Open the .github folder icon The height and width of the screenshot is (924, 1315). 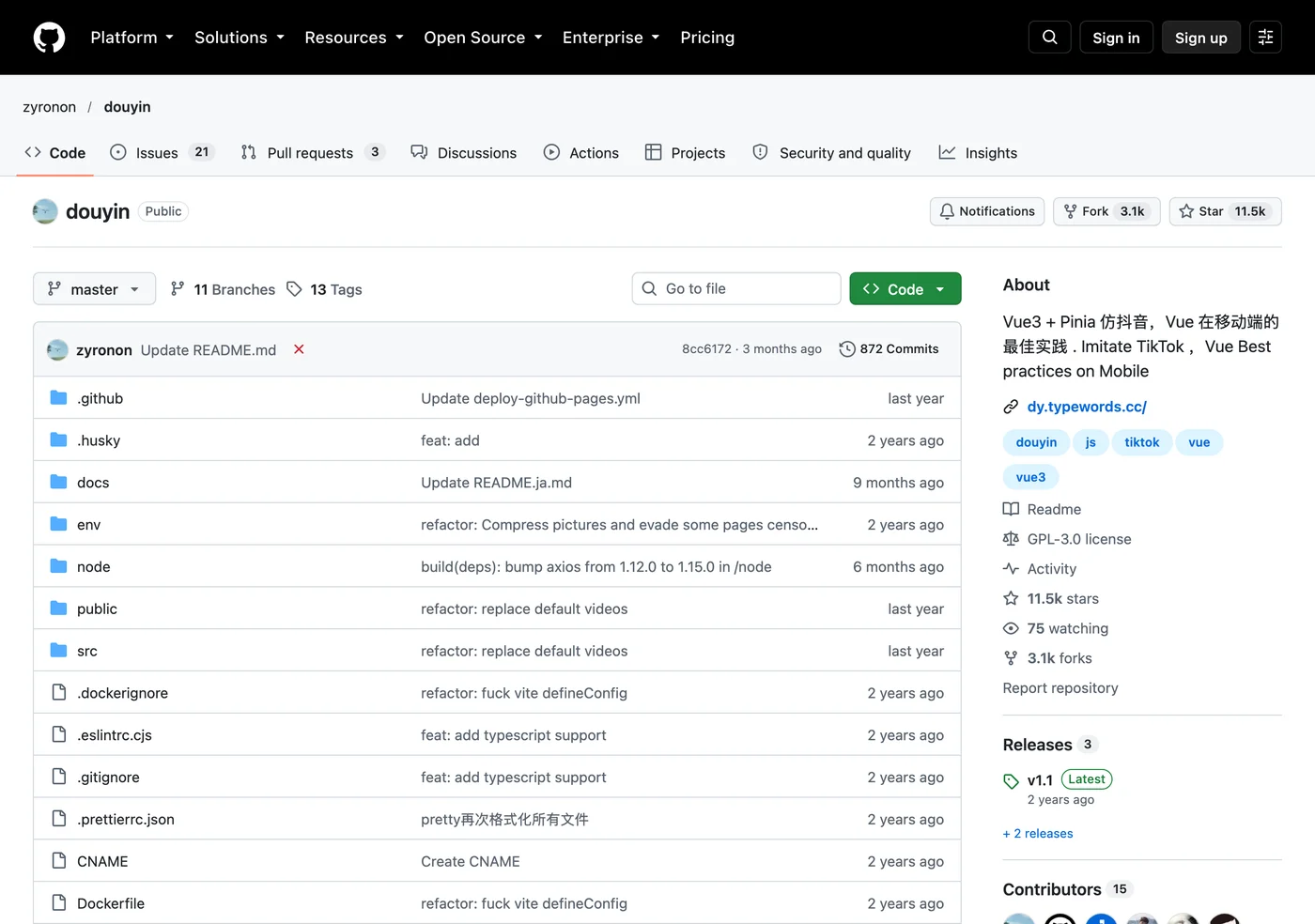(x=58, y=398)
